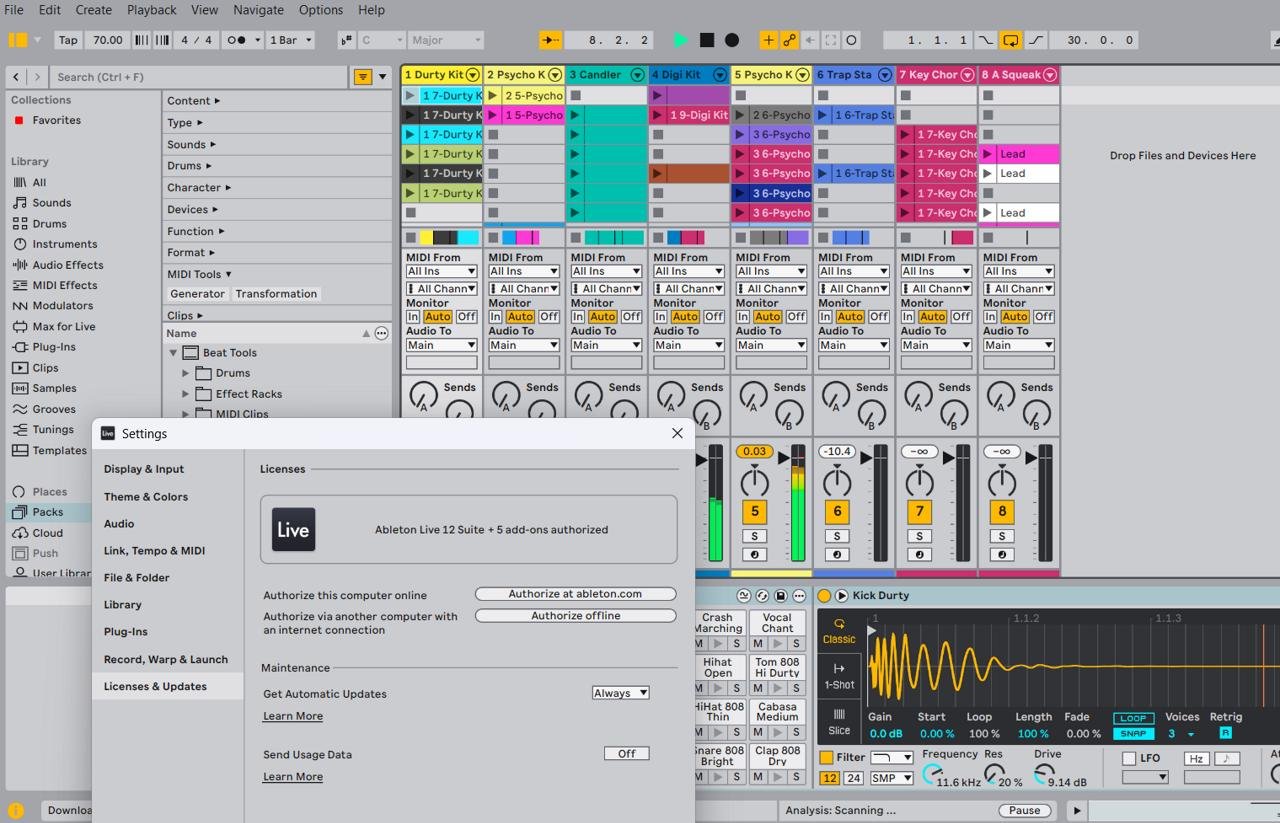The image size is (1280, 823).
Task: Toggle the metronome button
Action: pyautogui.click(x=236, y=40)
